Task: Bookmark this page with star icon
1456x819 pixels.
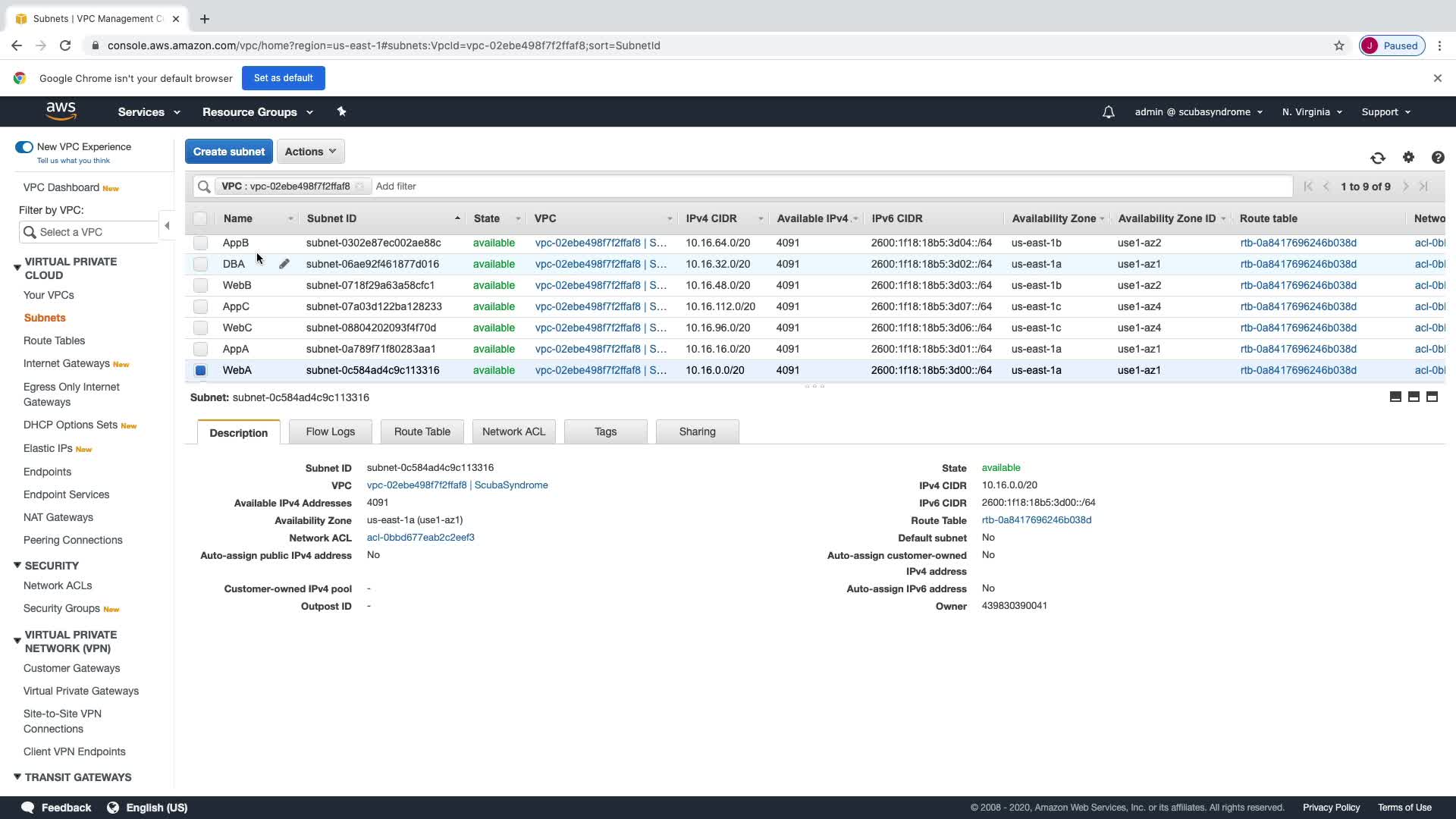Action: (x=1338, y=45)
